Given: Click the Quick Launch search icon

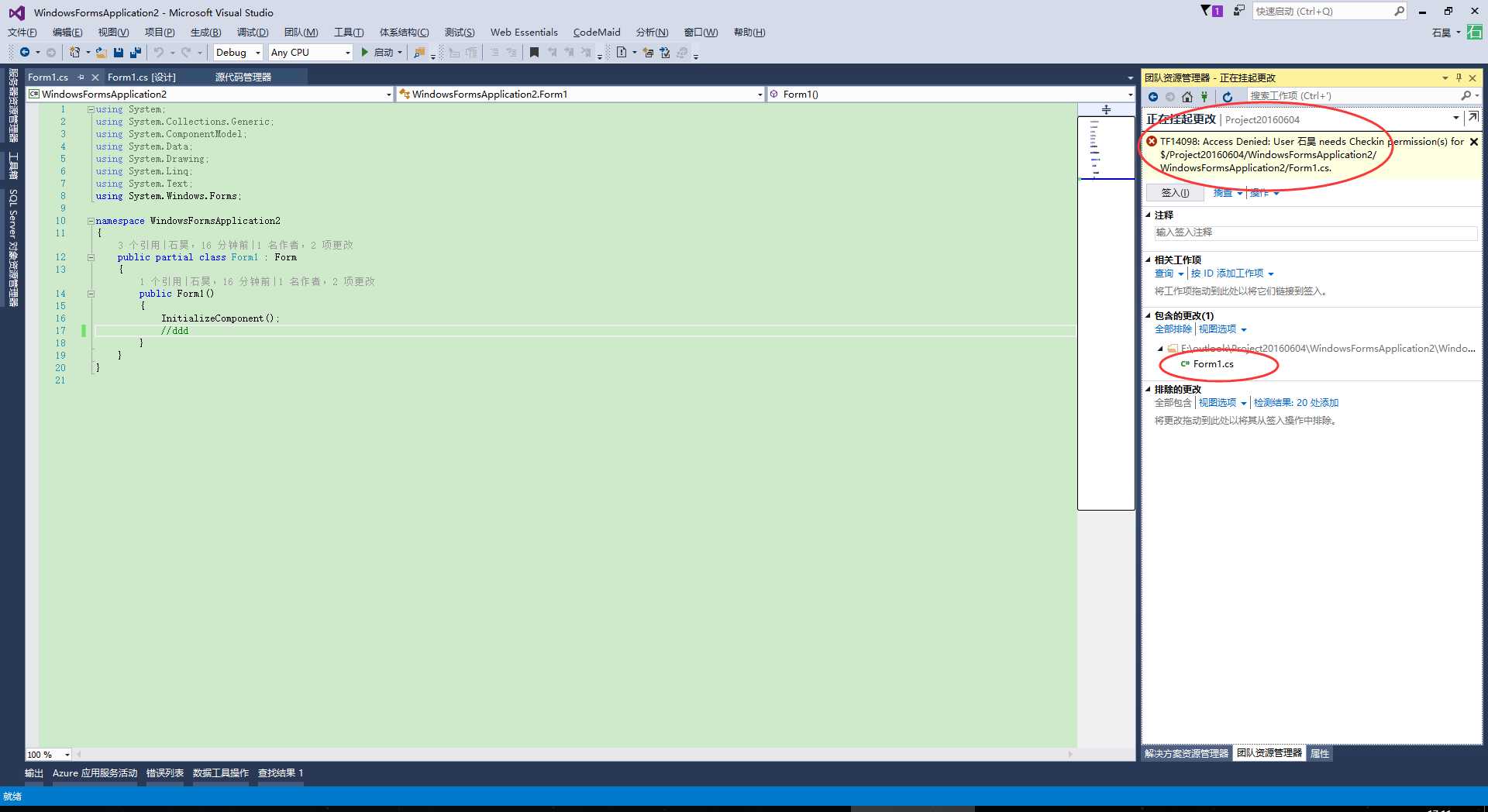Looking at the screenshot, I should point(1399,11).
